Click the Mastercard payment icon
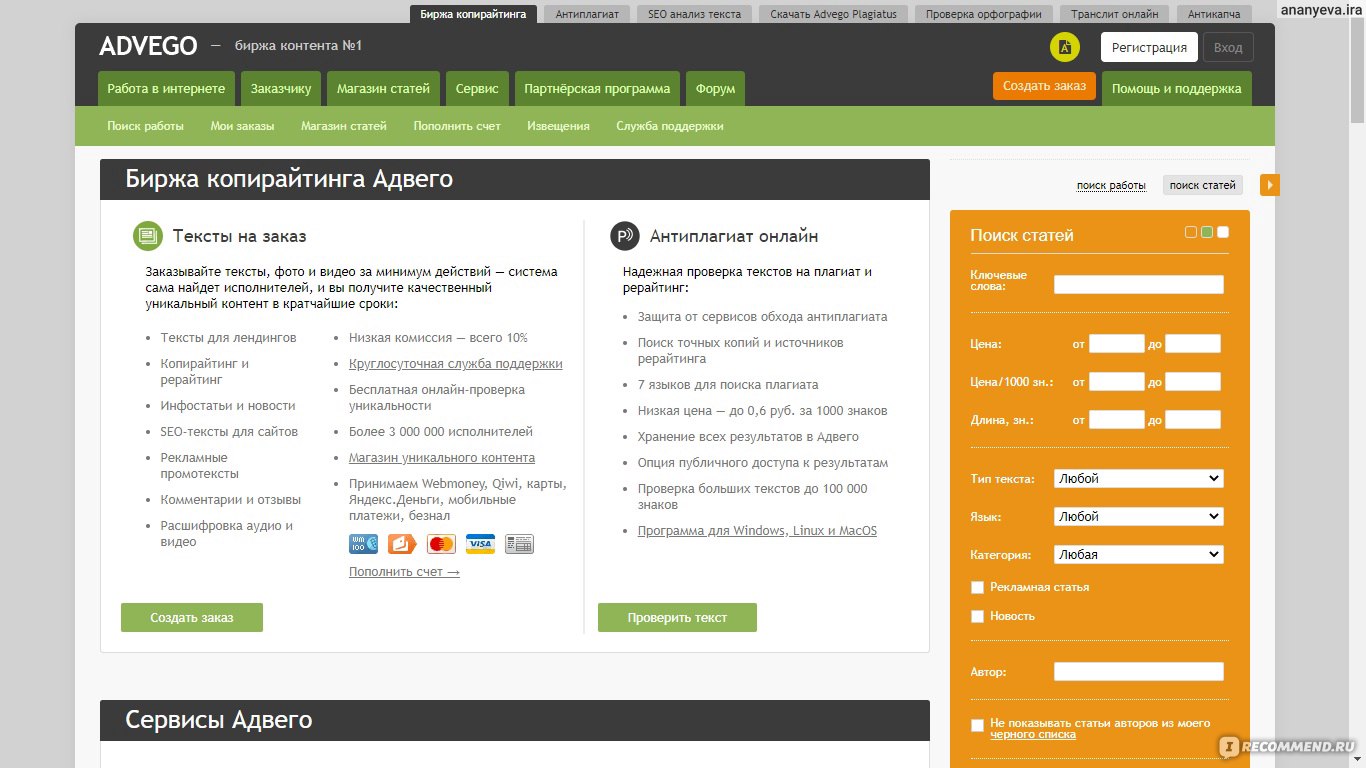This screenshot has width=1366, height=768. coord(441,544)
